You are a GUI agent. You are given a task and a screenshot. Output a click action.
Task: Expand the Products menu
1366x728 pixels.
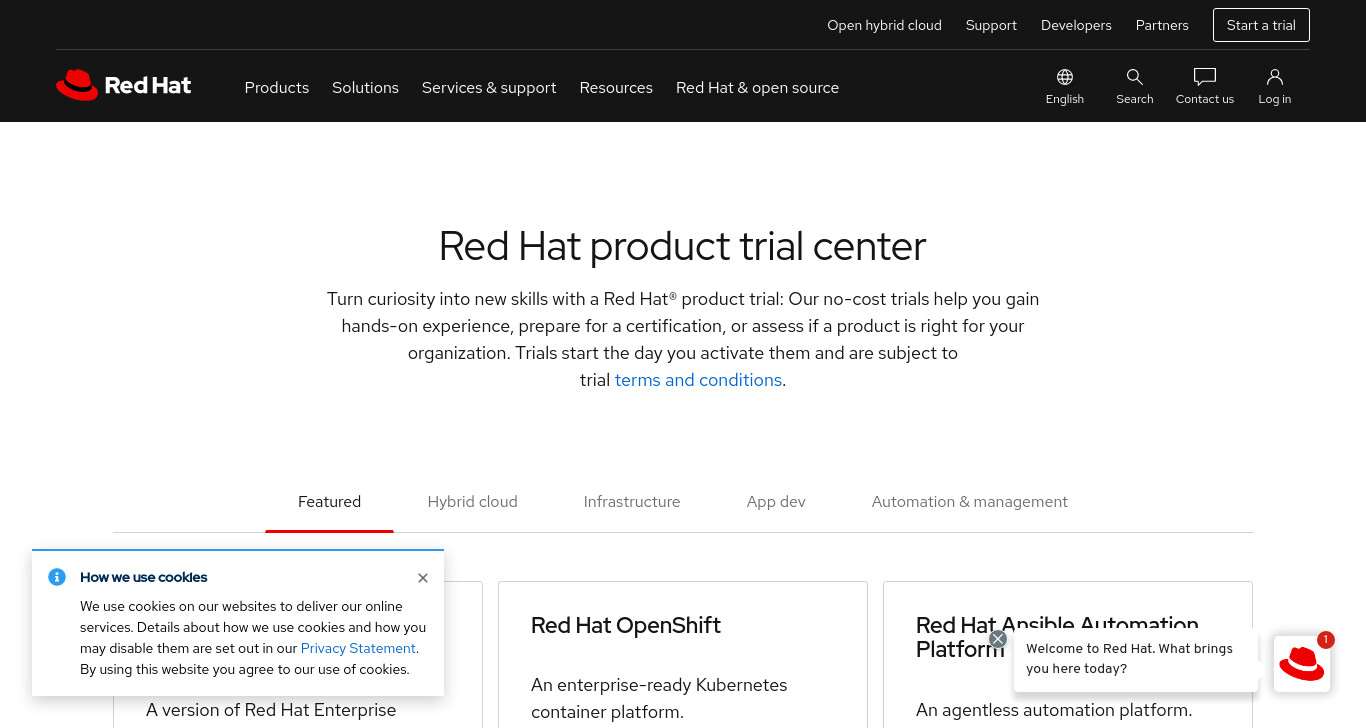click(277, 88)
